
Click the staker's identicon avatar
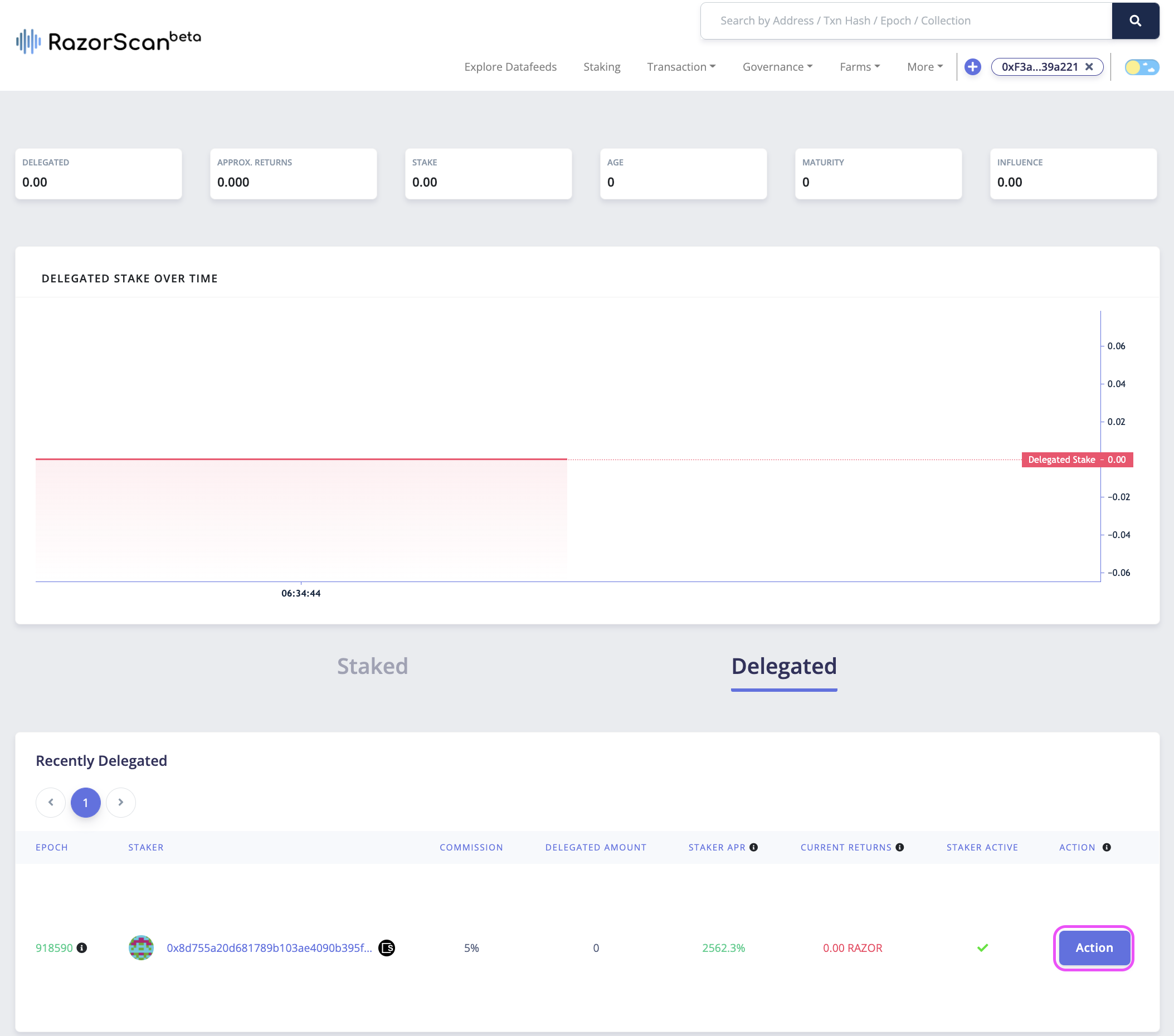click(x=141, y=948)
